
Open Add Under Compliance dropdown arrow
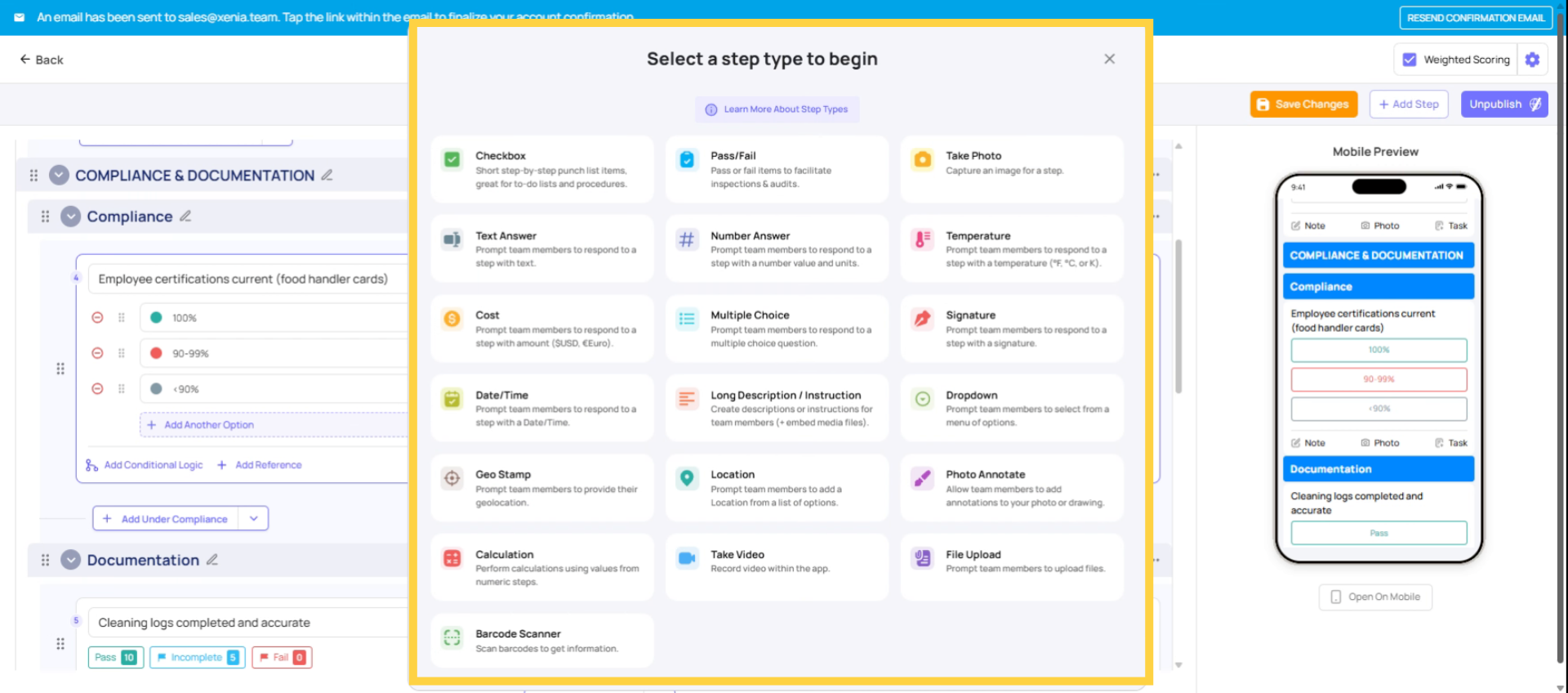click(253, 519)
